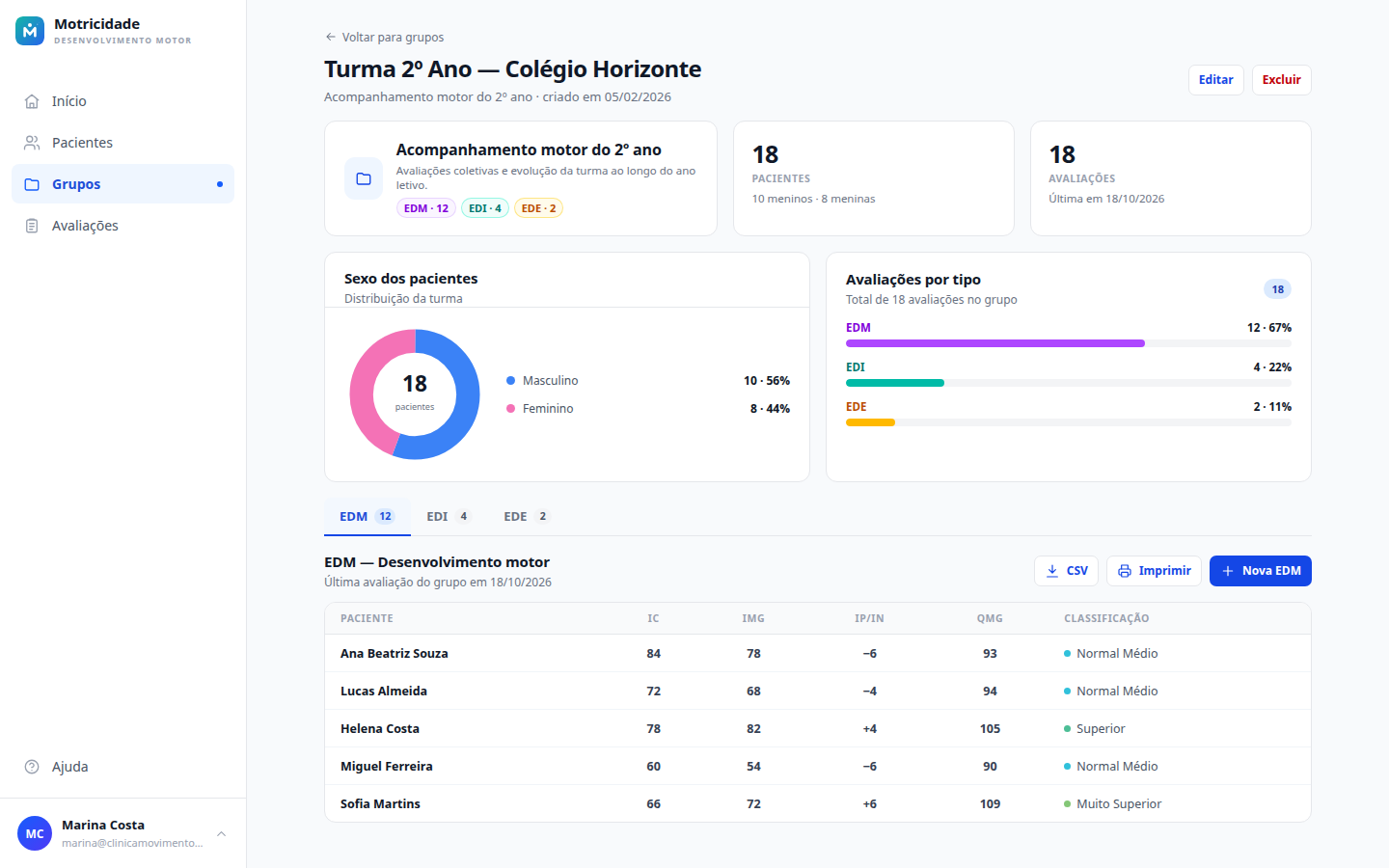Open Início via the home icon

(32, 101)
